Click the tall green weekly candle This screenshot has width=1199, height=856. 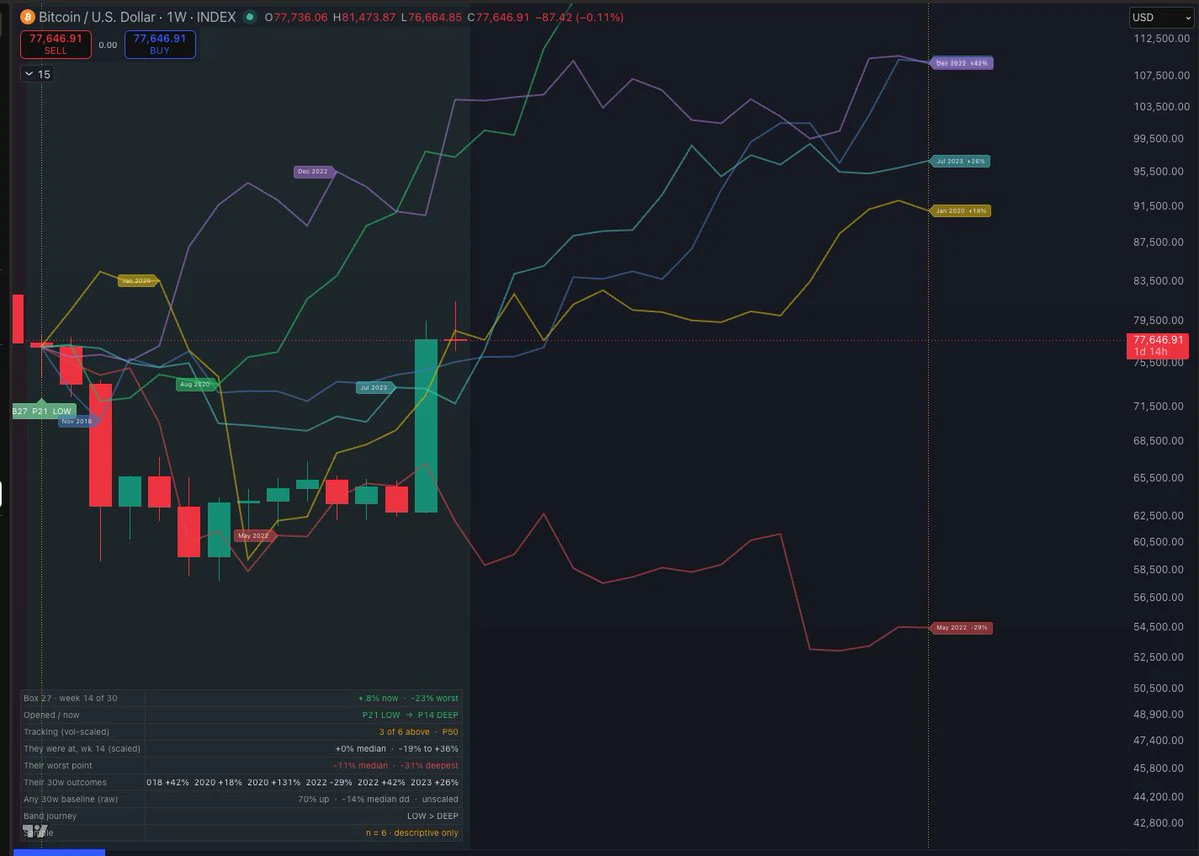(426, 425)
